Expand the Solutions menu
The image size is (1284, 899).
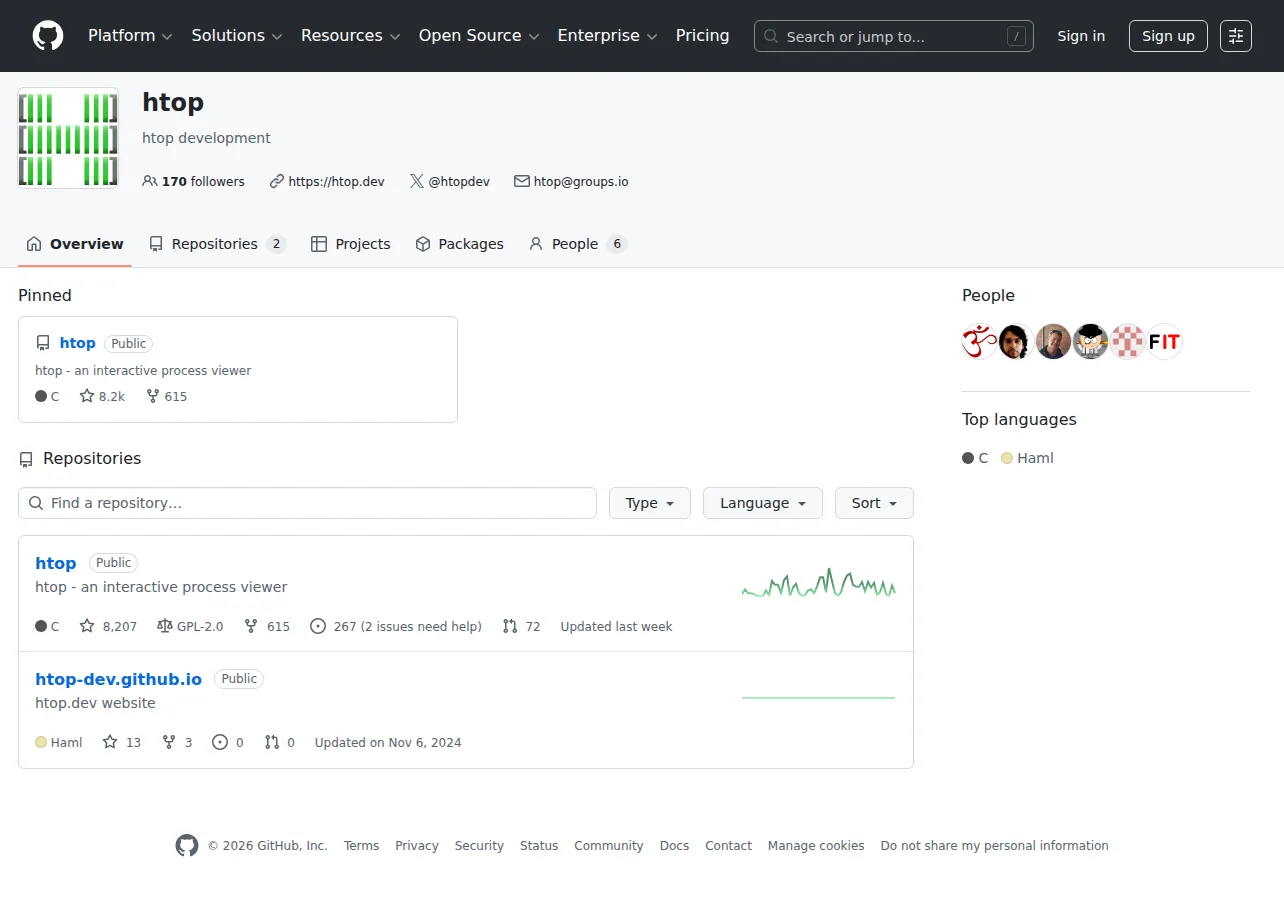pyautogui.click(x=237, y=36)
